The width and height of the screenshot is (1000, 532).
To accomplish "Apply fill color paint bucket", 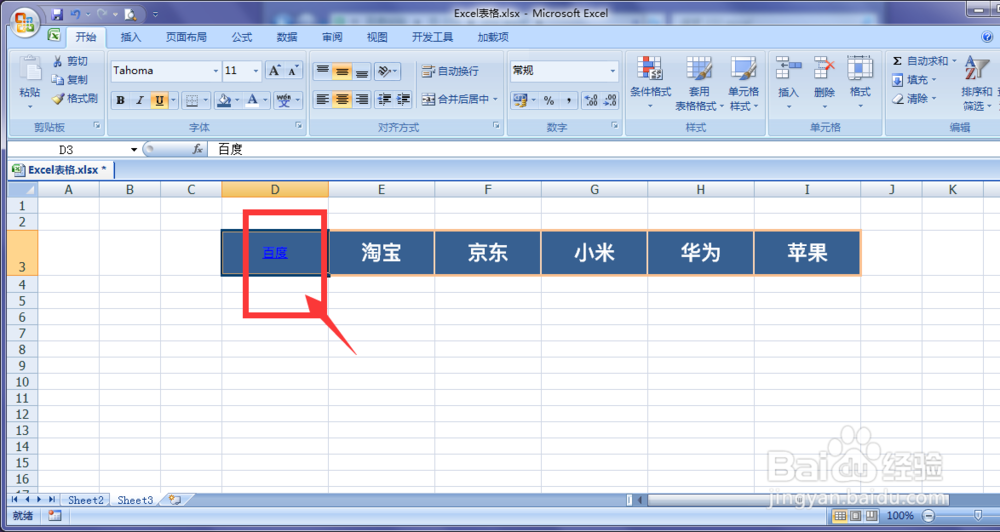I will click(x=223, y=100).
